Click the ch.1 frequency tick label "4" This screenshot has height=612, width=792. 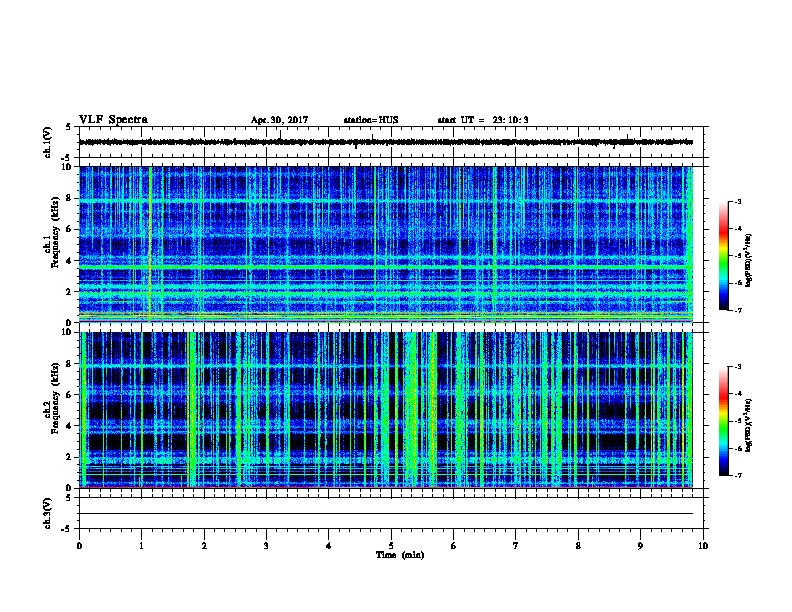[69, 261]
